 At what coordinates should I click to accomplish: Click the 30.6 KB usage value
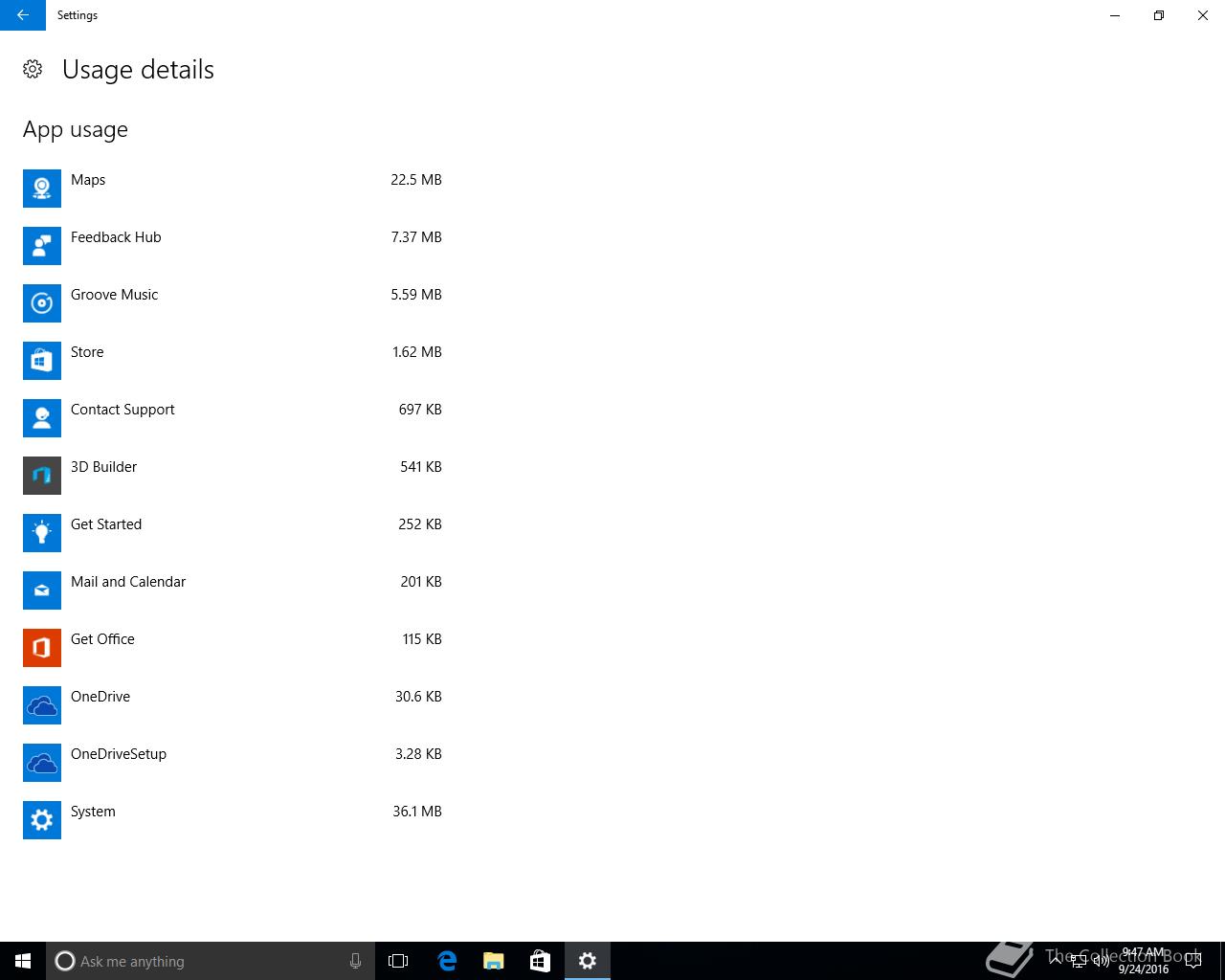click(418, 697)
